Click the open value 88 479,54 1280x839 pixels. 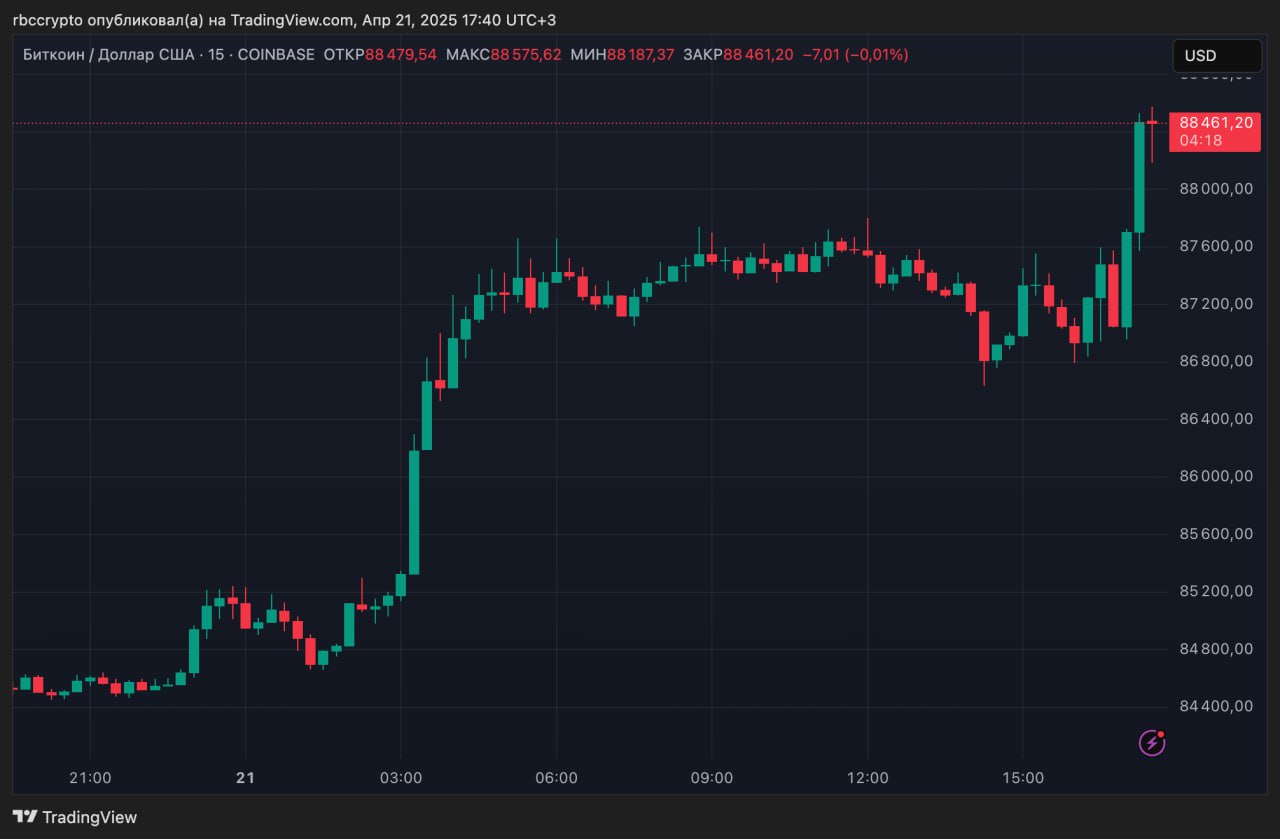[x=400, y=55]
